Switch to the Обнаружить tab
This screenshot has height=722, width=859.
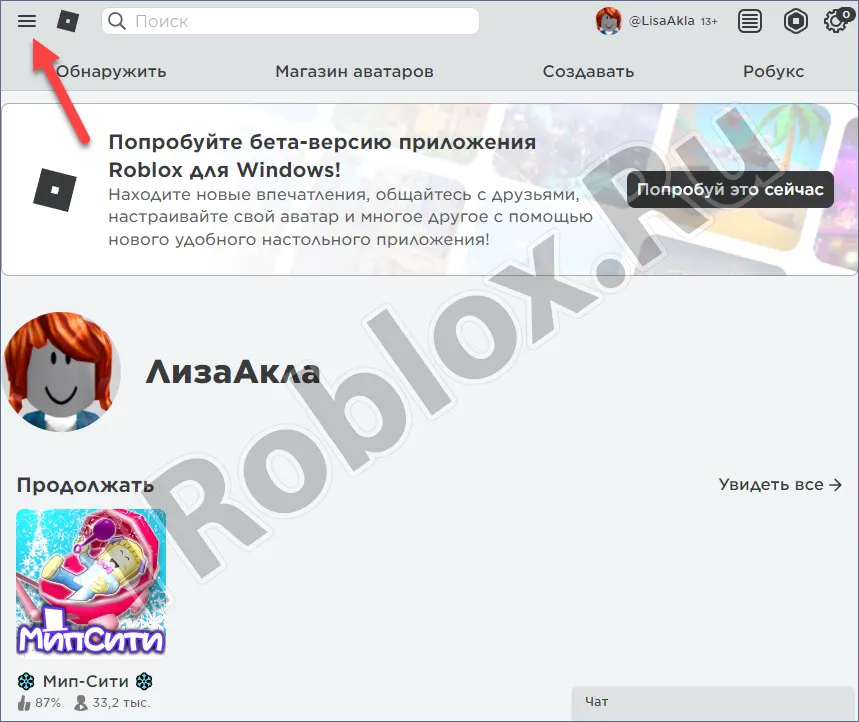click(x=111, y=71)
